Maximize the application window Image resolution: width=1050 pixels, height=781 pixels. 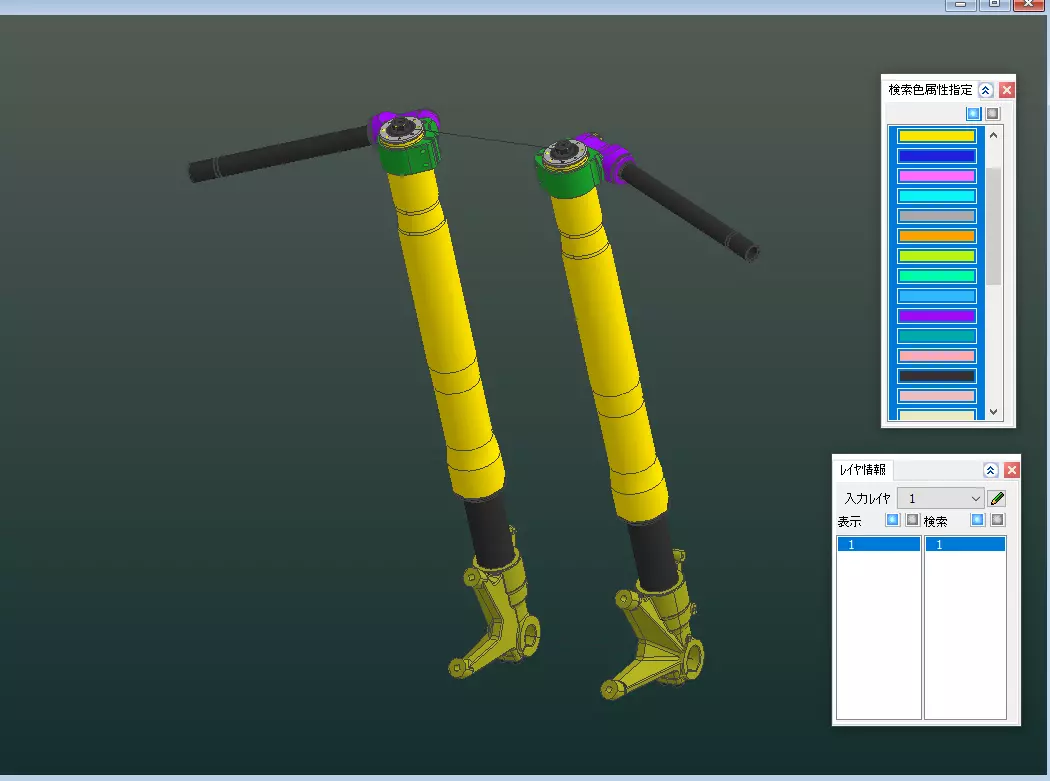point(994,5)
